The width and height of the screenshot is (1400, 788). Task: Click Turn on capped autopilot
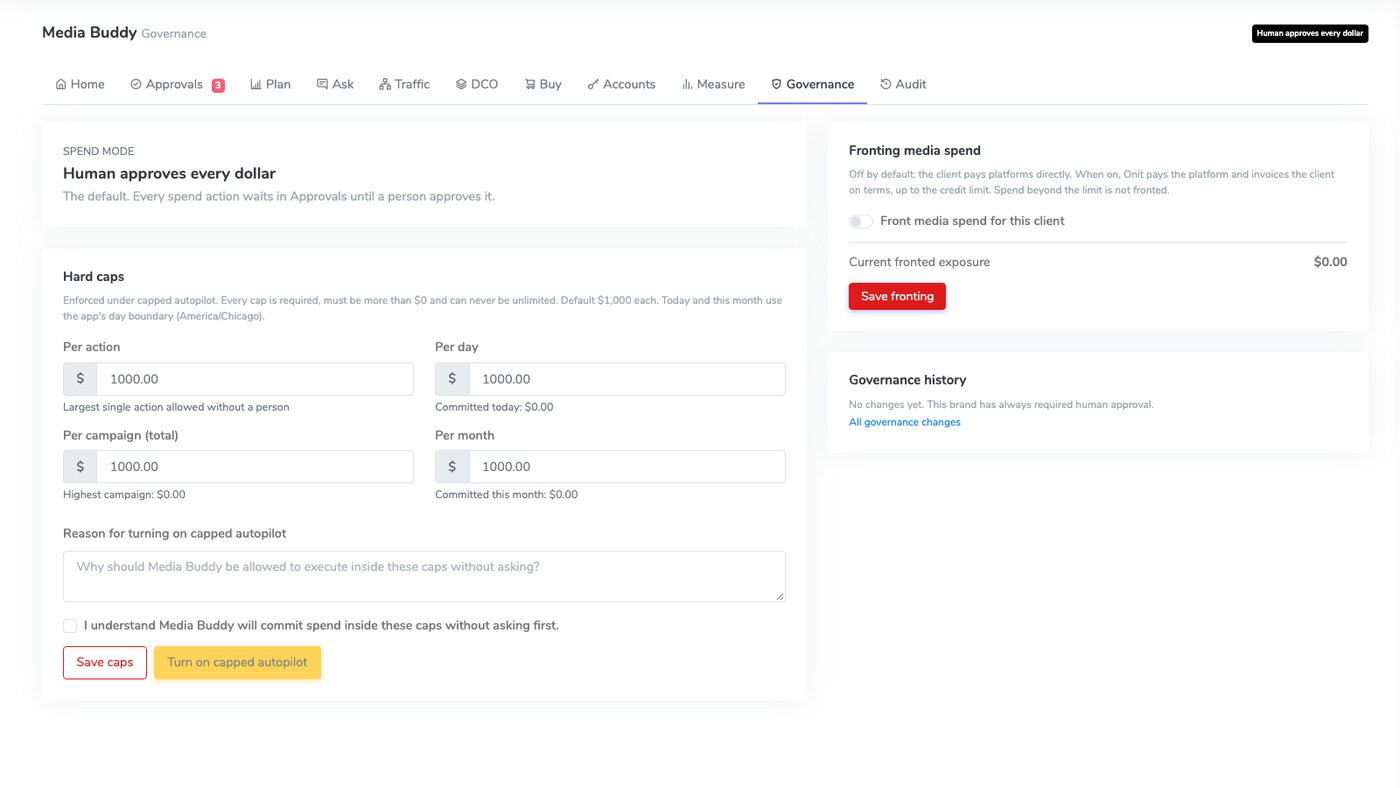237,663
